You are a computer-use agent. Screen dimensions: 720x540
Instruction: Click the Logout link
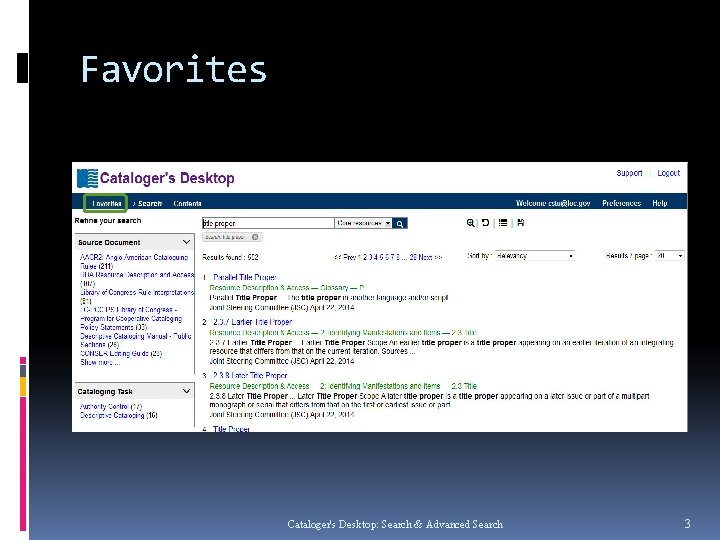pos(668,173)
